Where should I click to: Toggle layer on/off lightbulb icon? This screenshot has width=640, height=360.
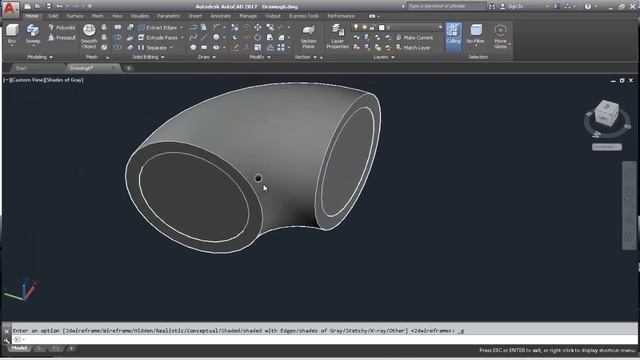click(x=356, y=27)
